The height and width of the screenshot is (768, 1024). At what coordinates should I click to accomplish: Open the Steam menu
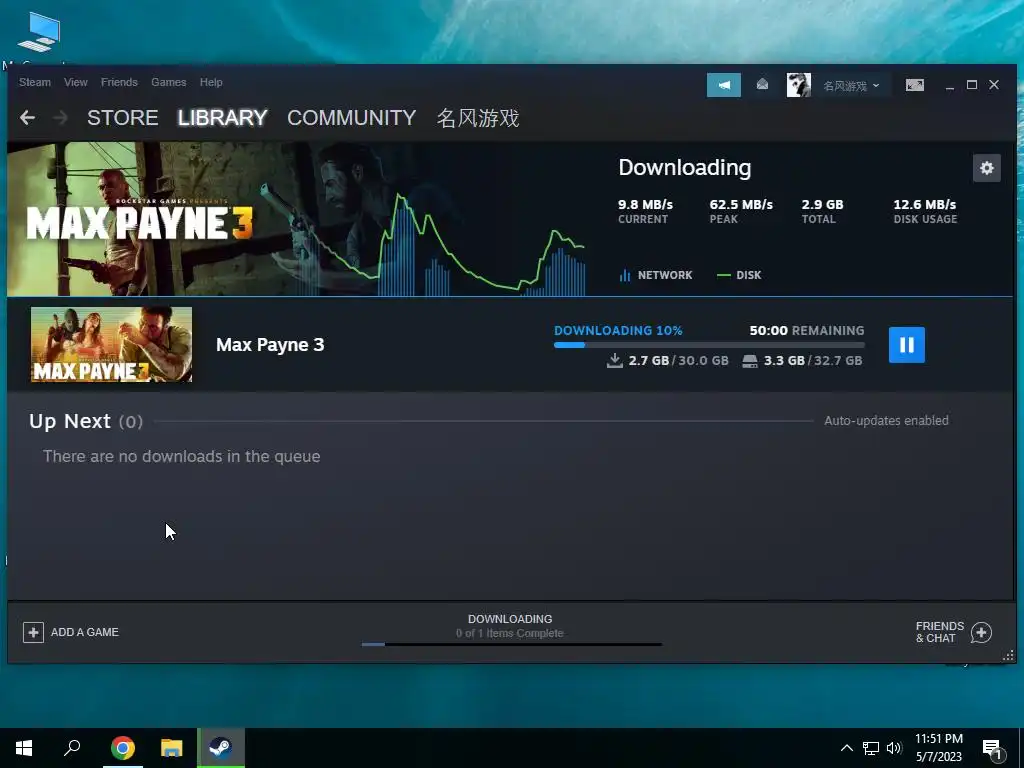35,82
